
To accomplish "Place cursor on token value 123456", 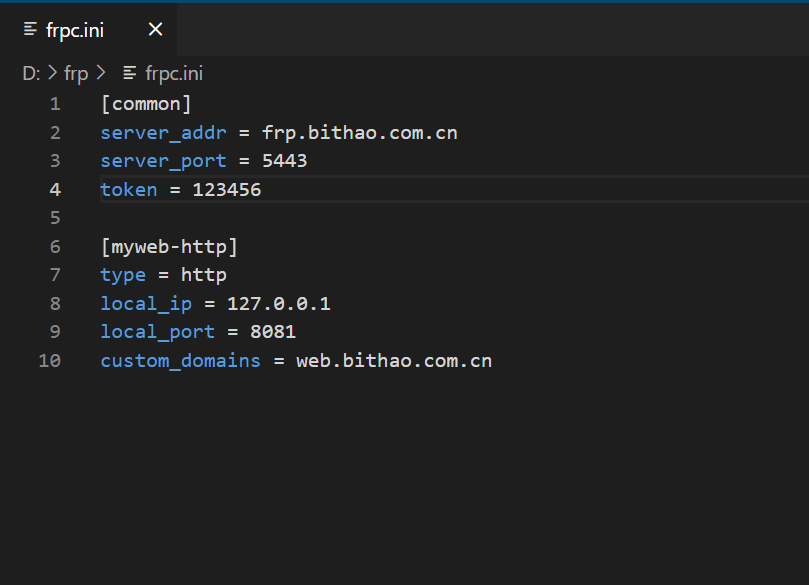I will [227, 190].
